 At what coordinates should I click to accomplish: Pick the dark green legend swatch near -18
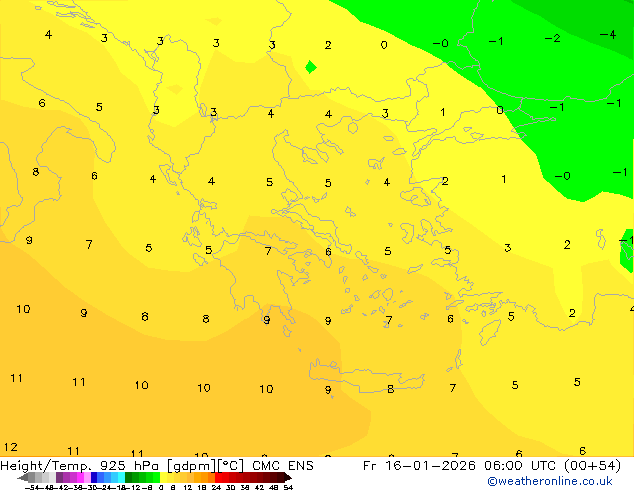coord(128,478)
